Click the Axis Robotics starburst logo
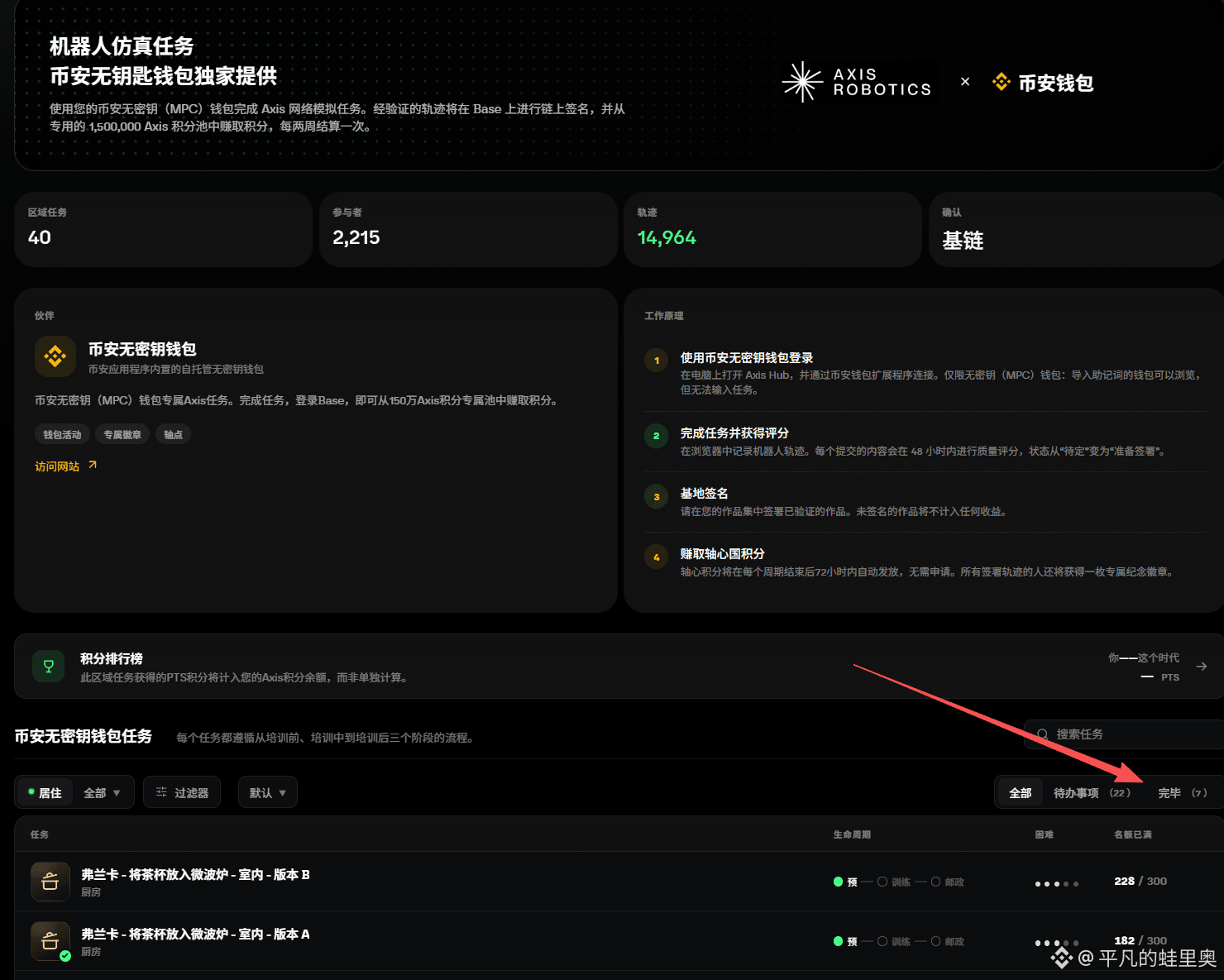Viewport: 1224px width, 980px height. [802, 82]
